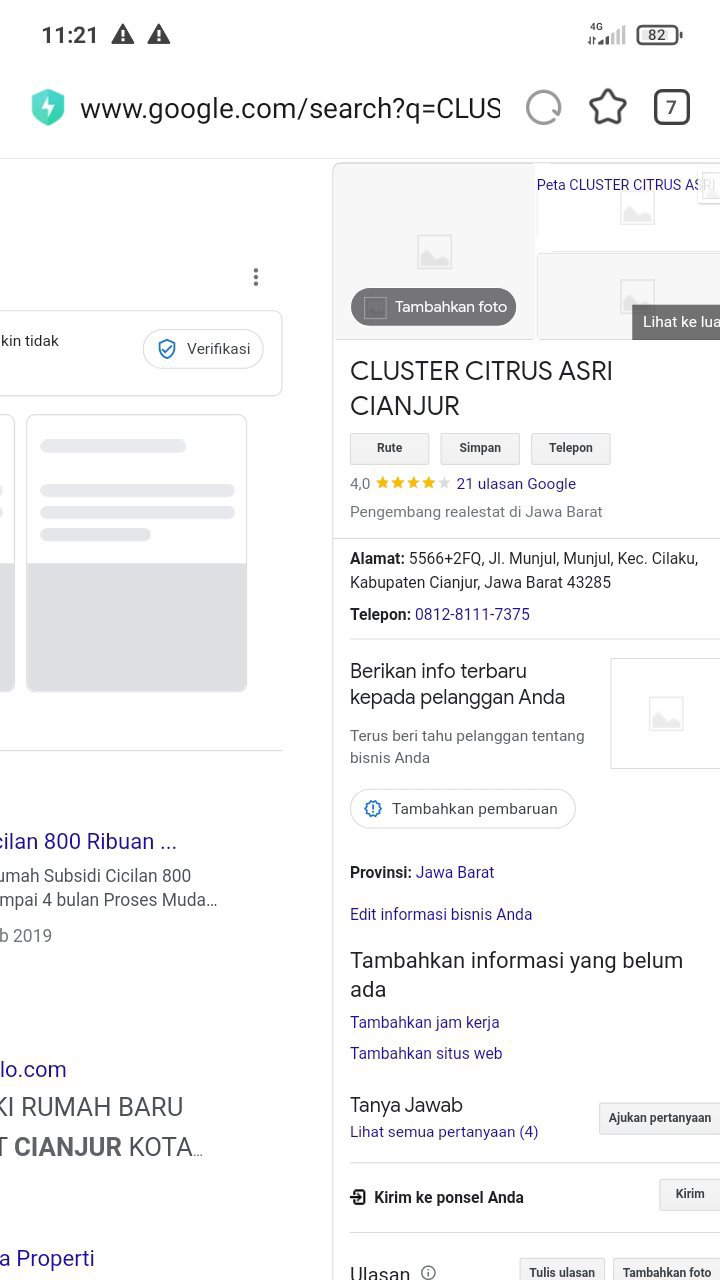
Task: Select the Rute button
Action: (390, 448)
